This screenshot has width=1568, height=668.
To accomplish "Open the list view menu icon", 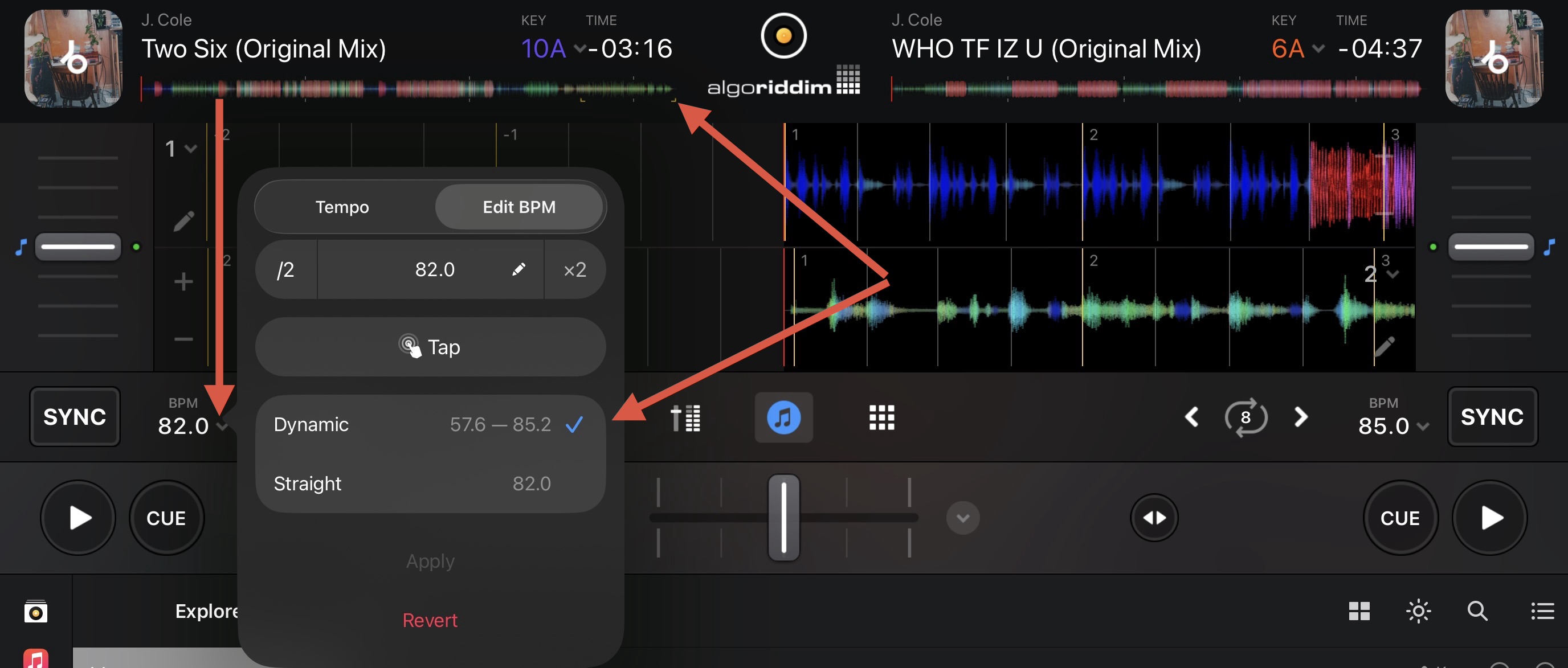I will pos(1542,611).
